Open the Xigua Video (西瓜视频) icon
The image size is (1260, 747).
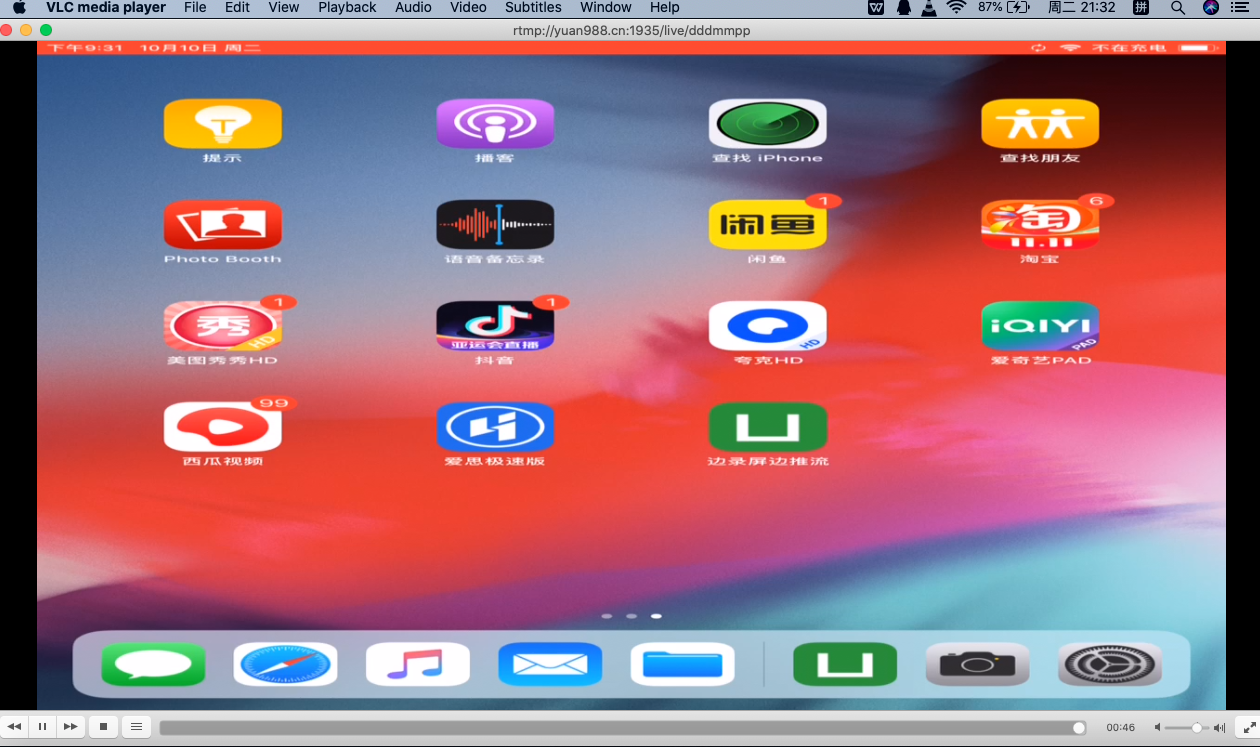click(222, 427)
